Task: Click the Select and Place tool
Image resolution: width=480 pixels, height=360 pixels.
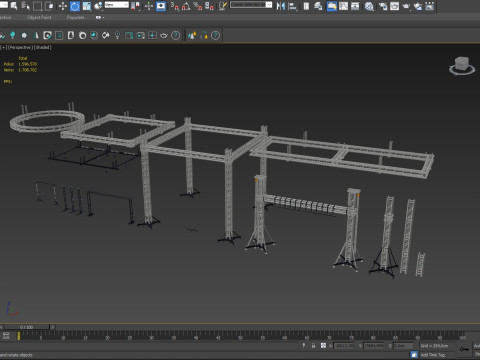Action: pyautogui.click(x=98, y=6)
